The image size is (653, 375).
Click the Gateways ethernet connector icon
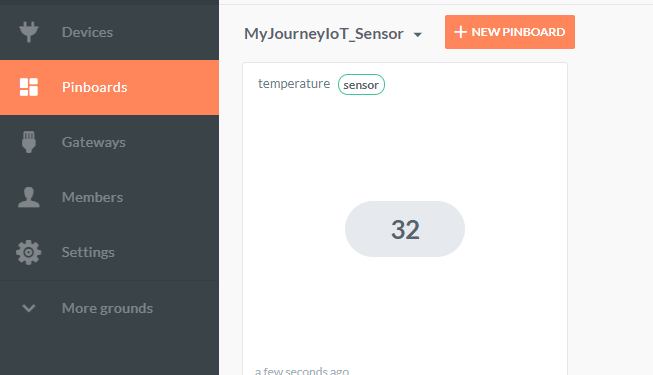click(x=29, y=142)
